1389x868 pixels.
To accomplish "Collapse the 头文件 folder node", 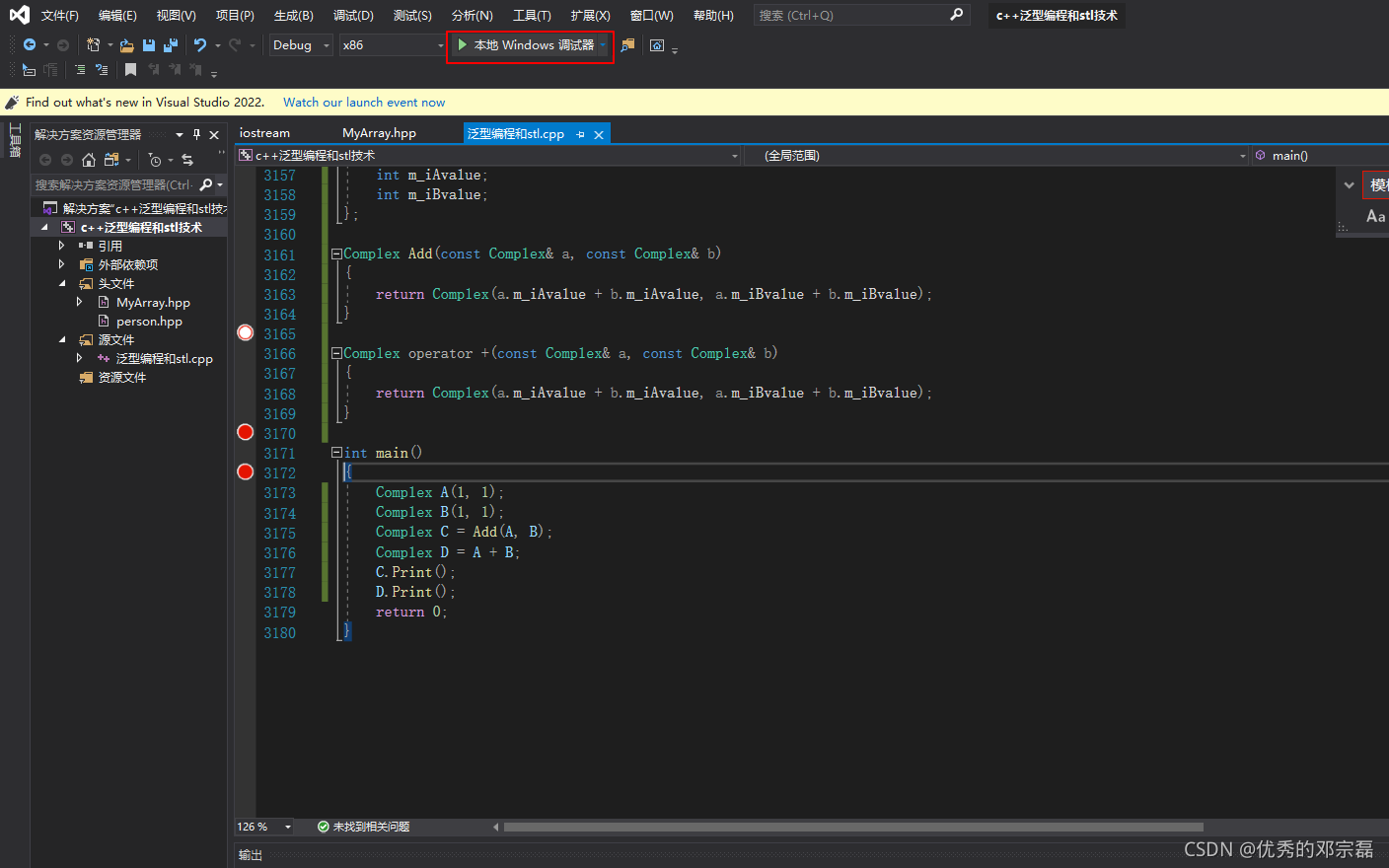I will tap(61, 283).
